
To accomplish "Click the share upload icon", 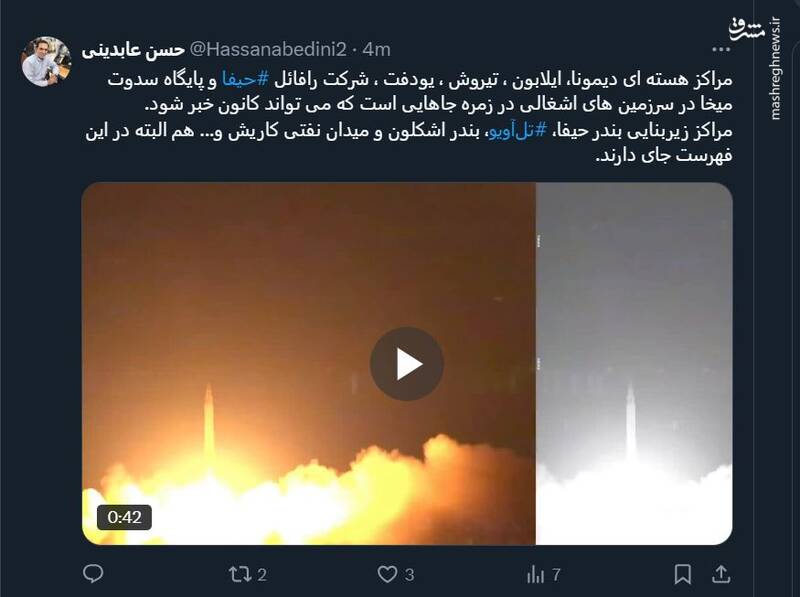I will click(x=721, y=575).
